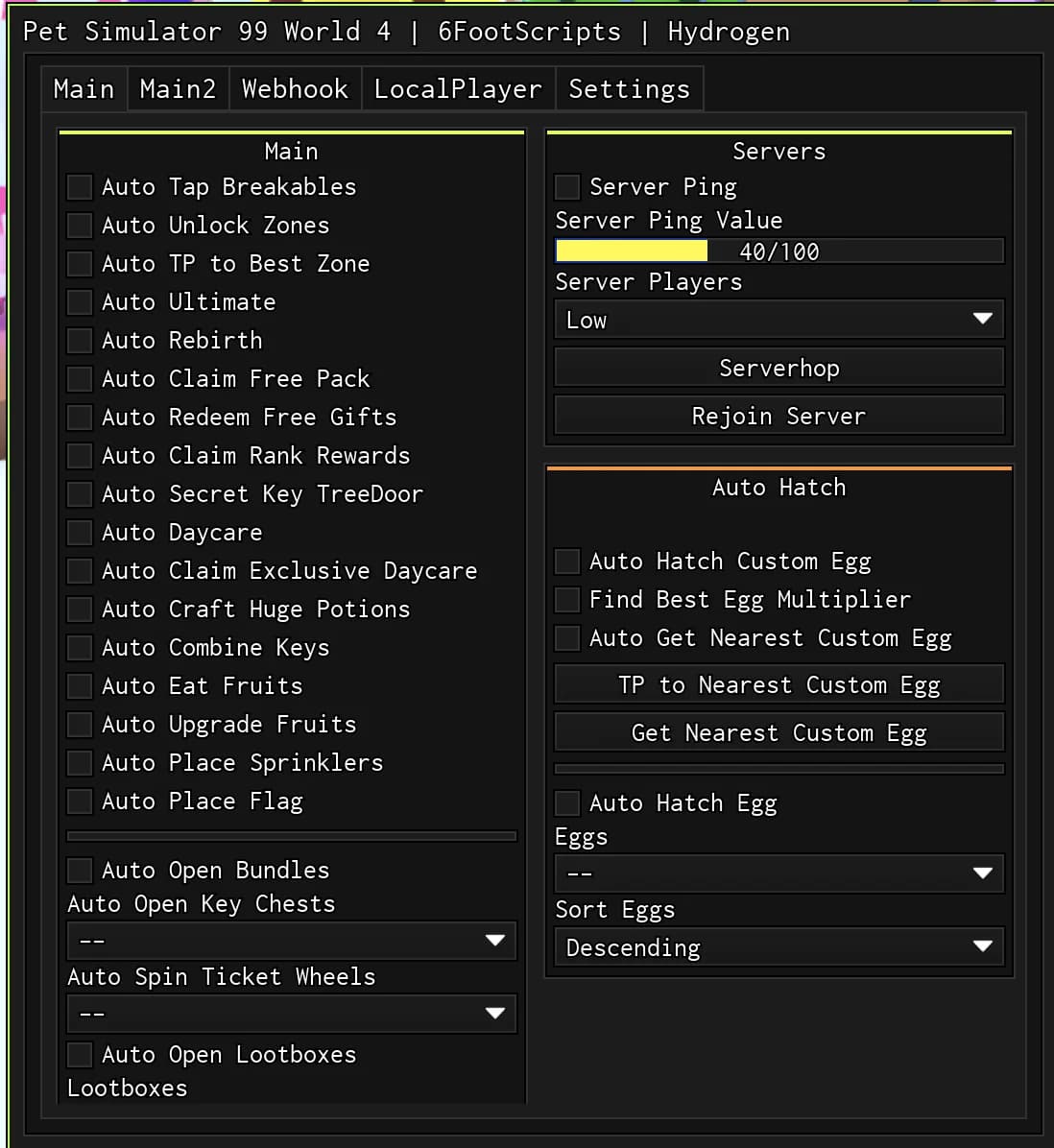Screen dimensions: 1054x1148
Task: Switch to the Webhook tab
Action: (x=295, y=88)
